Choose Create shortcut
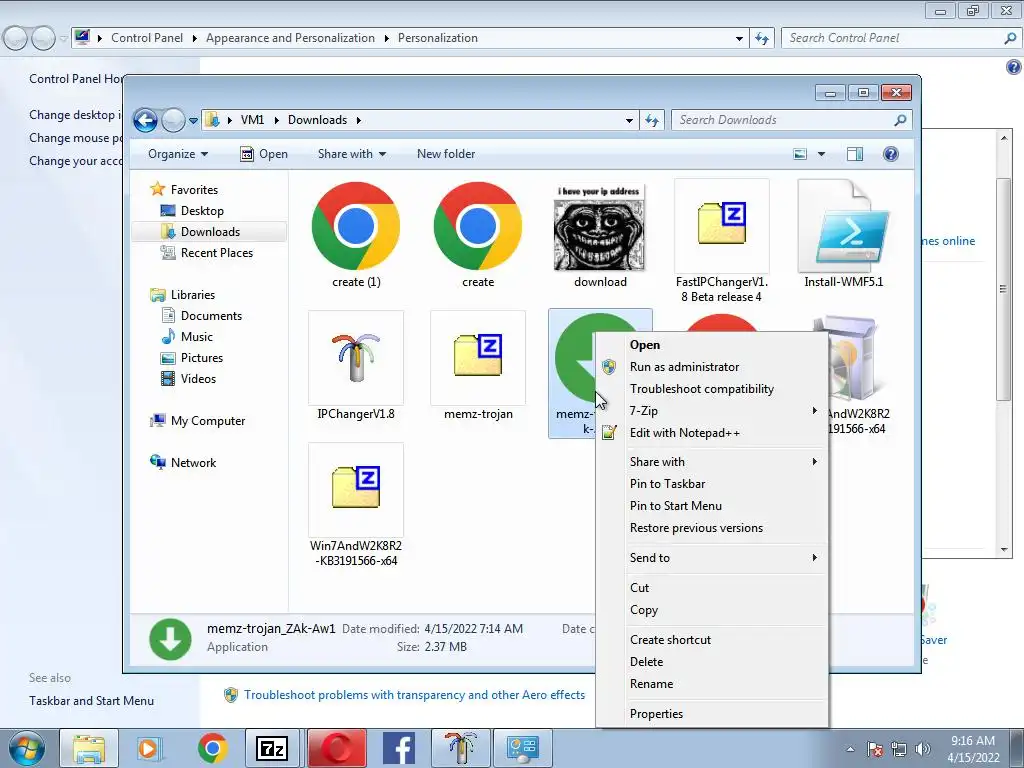 pyautogui.click(x=712, y=640)
